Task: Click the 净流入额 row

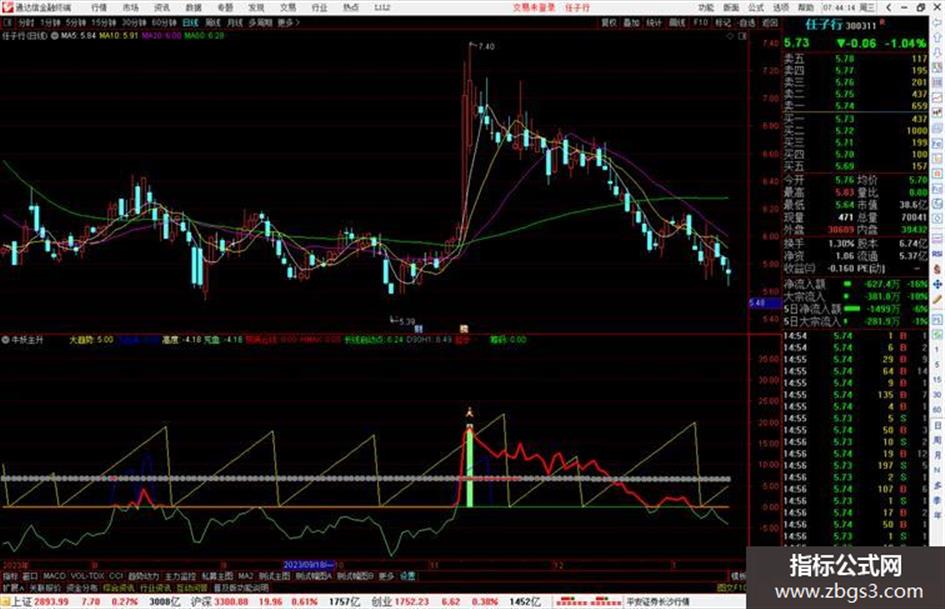Action: [855, 284]
